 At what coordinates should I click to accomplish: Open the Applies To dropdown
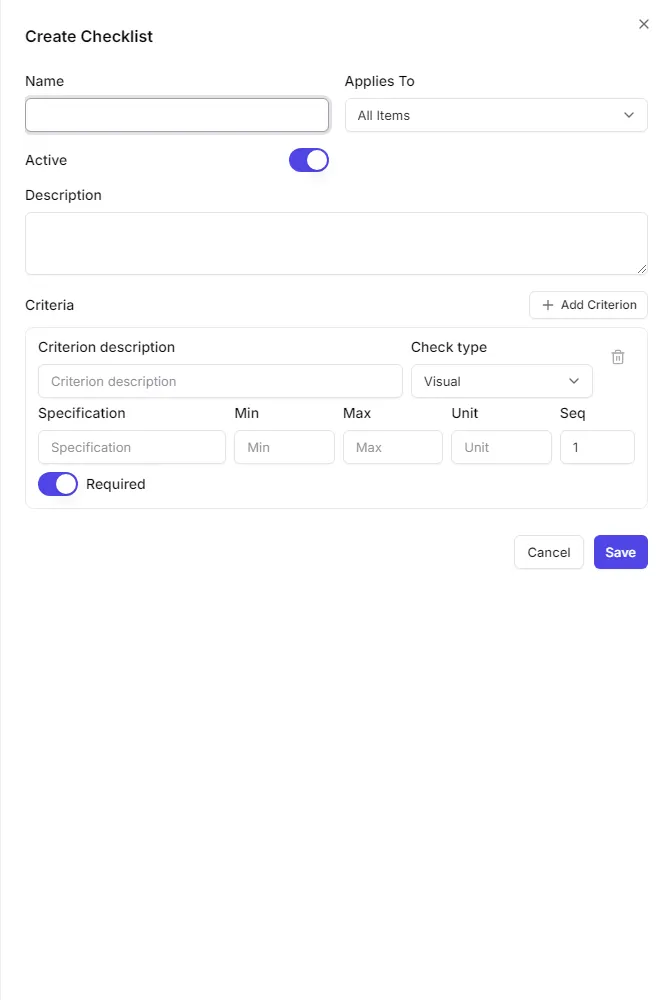pos(496,115)
